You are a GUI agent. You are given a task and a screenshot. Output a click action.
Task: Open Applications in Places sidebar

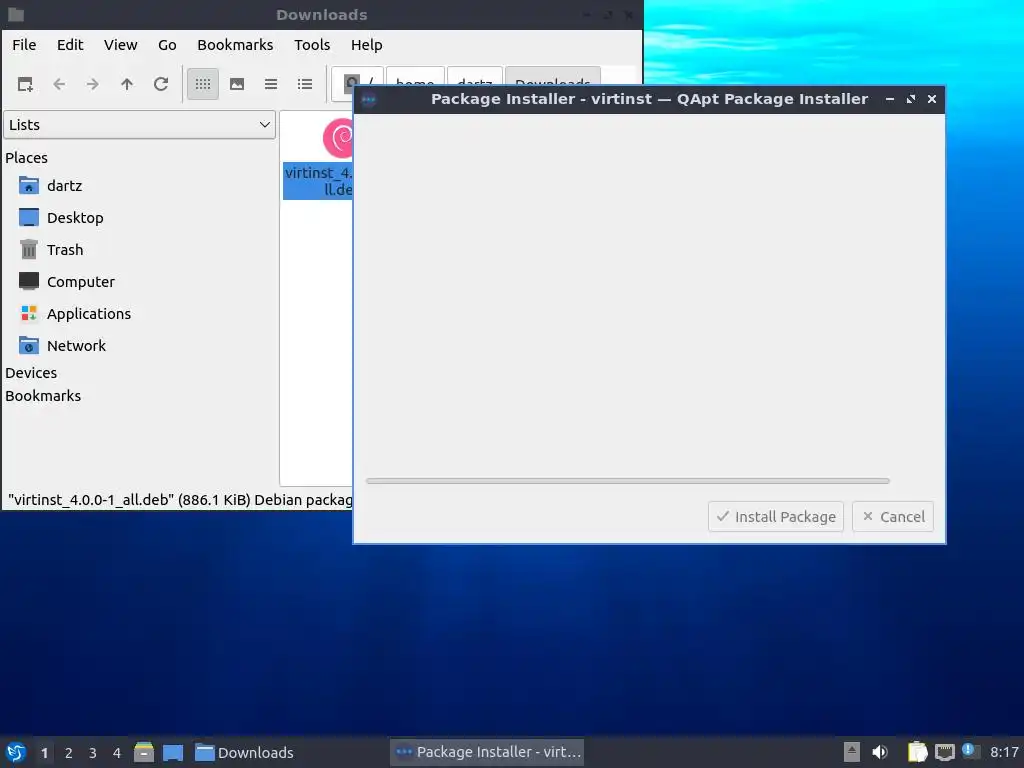coord(89,314)
